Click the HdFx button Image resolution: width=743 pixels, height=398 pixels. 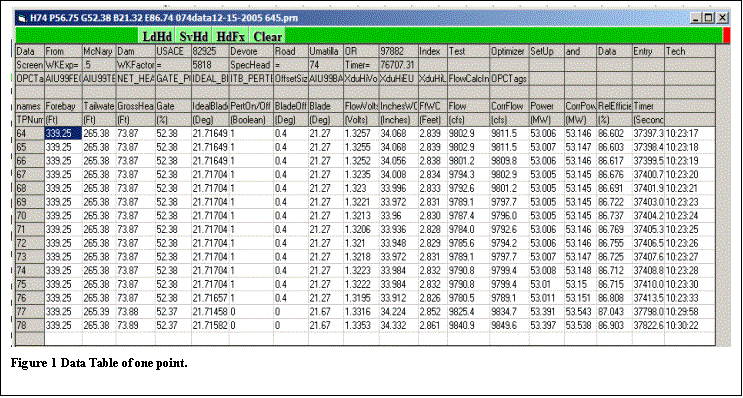pos(230,36)
